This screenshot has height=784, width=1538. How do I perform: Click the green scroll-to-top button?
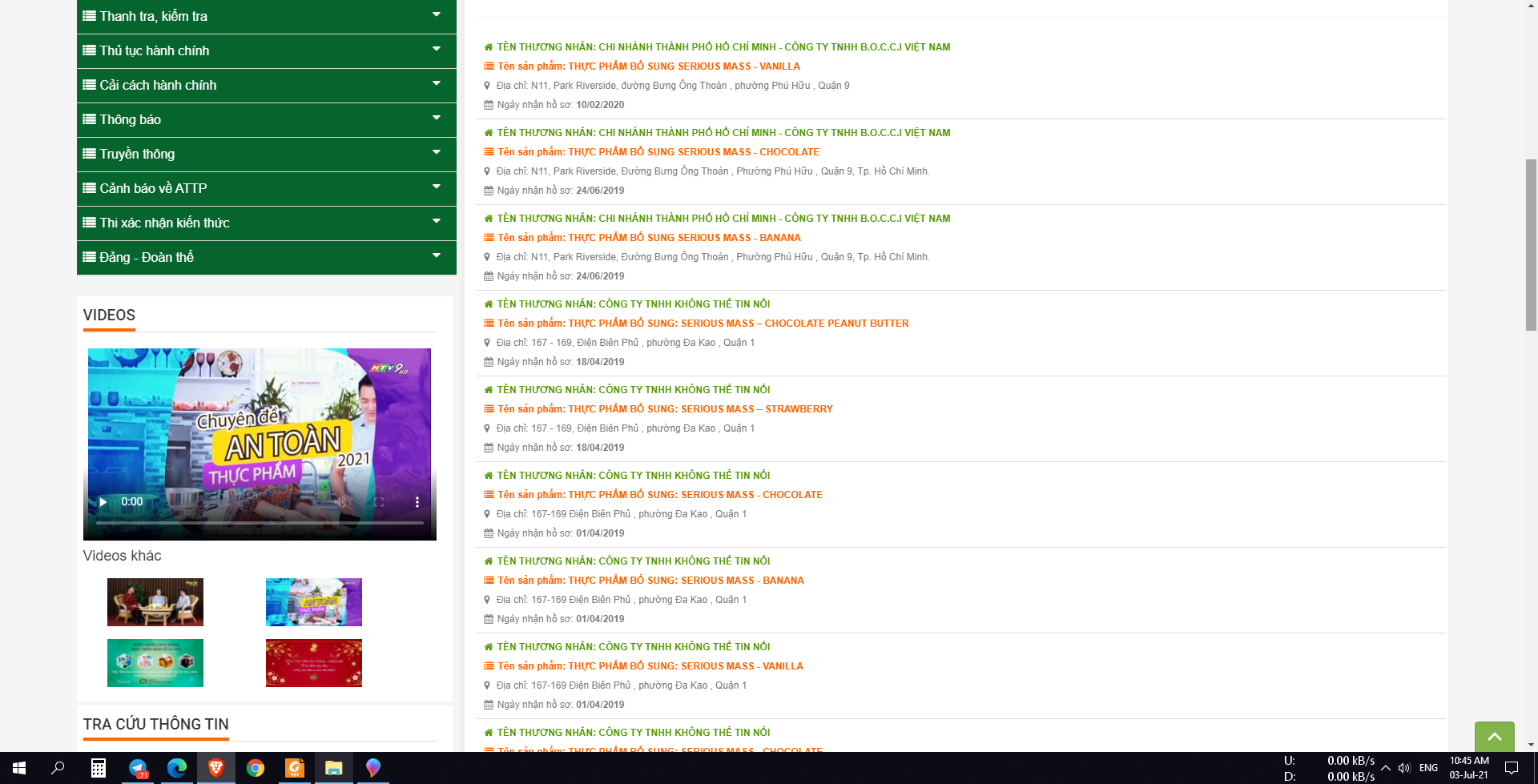(1495, 737)
